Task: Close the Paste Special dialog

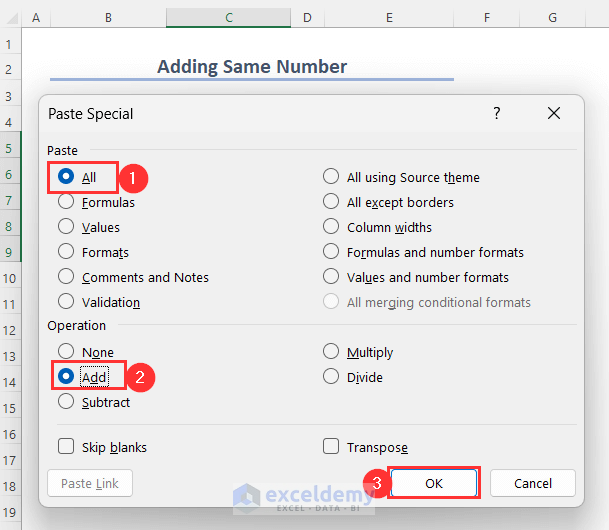Action: click(554, 114)
